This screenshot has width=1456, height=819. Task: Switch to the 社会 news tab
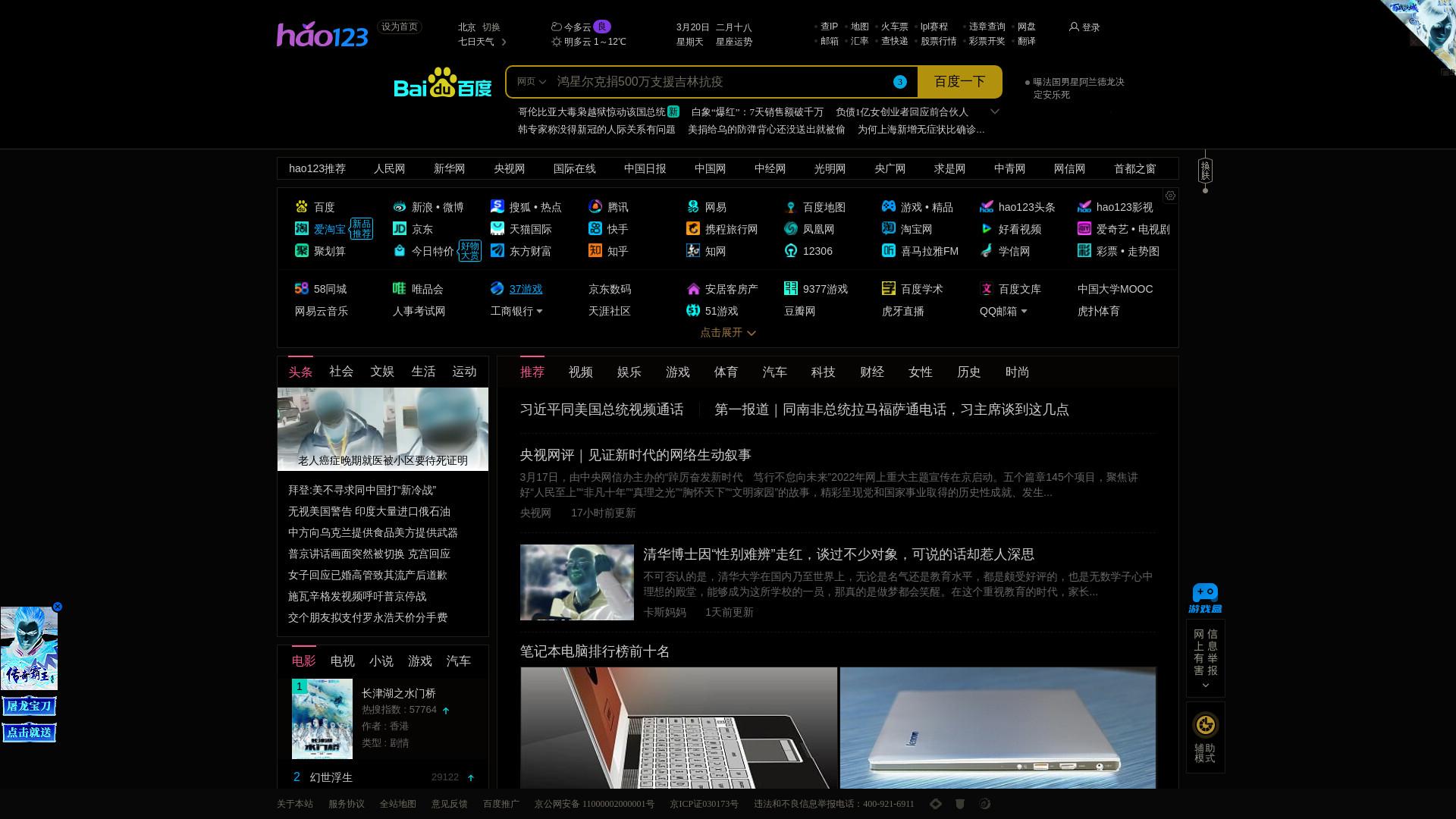341,372
